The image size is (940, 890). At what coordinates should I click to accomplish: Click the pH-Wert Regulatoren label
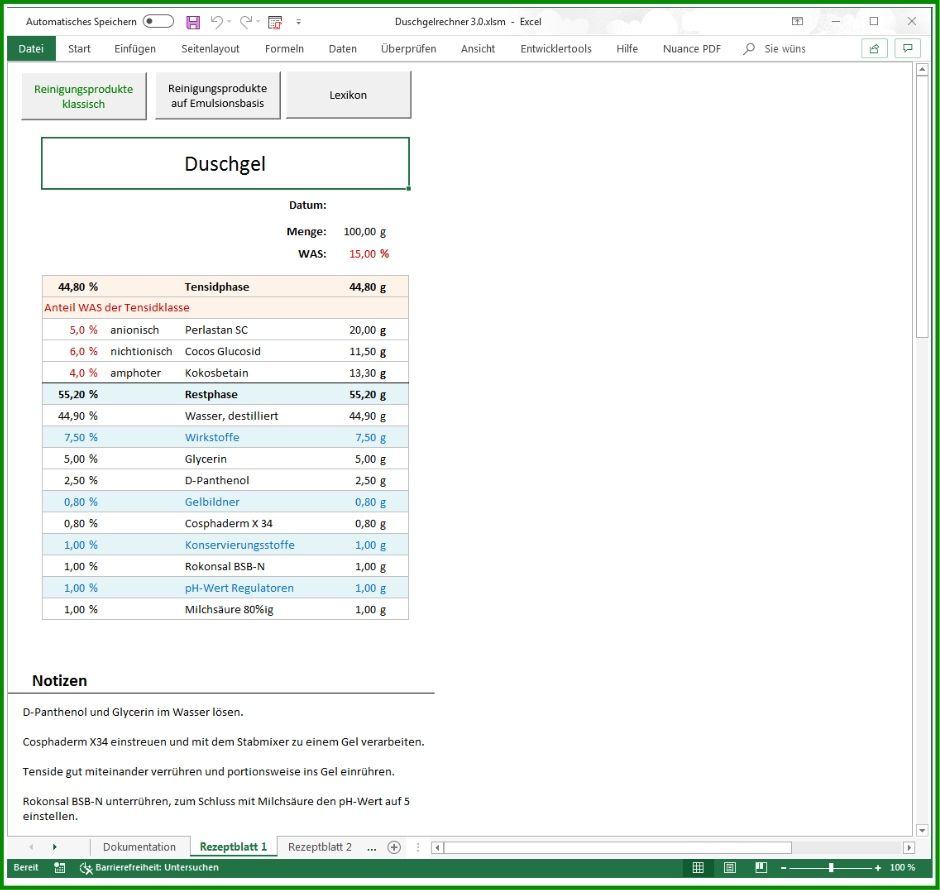(239, 589)
